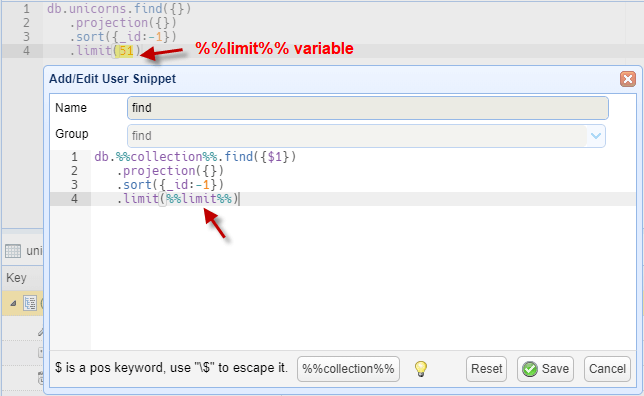This screenshot has width=644, height=396.
Task: Click line 1 of the snippet editor
Action: tap(195, 157)
